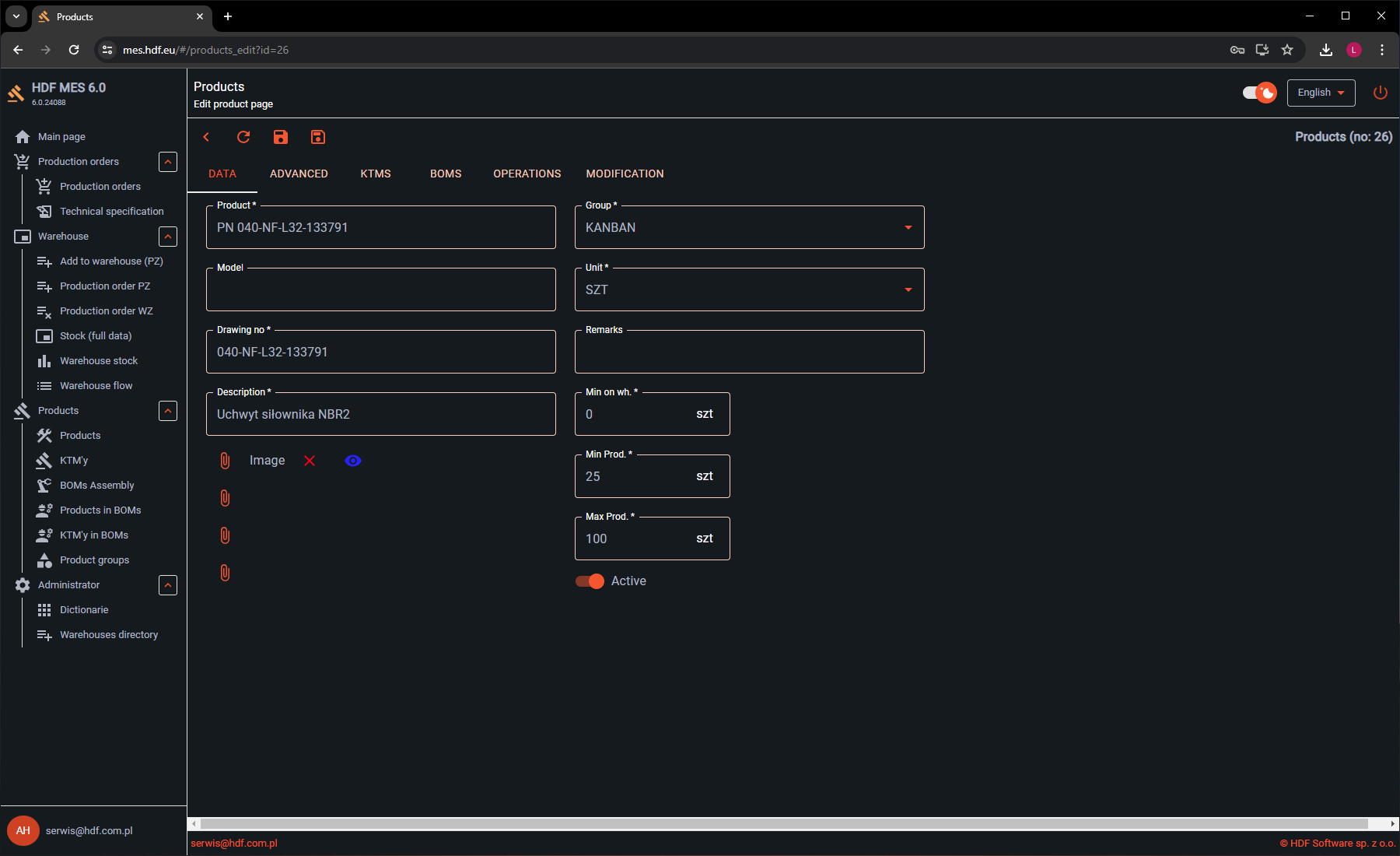Click the last paperclip attachment icon
The width and height of the screenshot is (1400, 856).
(x=225, y=573)
